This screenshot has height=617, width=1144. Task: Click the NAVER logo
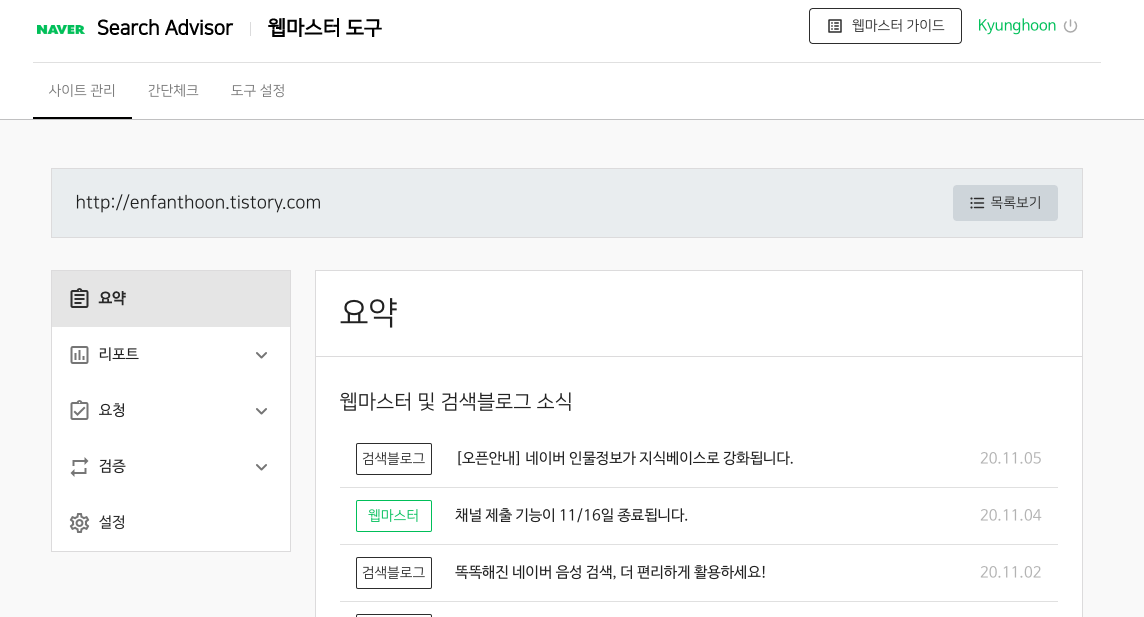coord(61,29)
